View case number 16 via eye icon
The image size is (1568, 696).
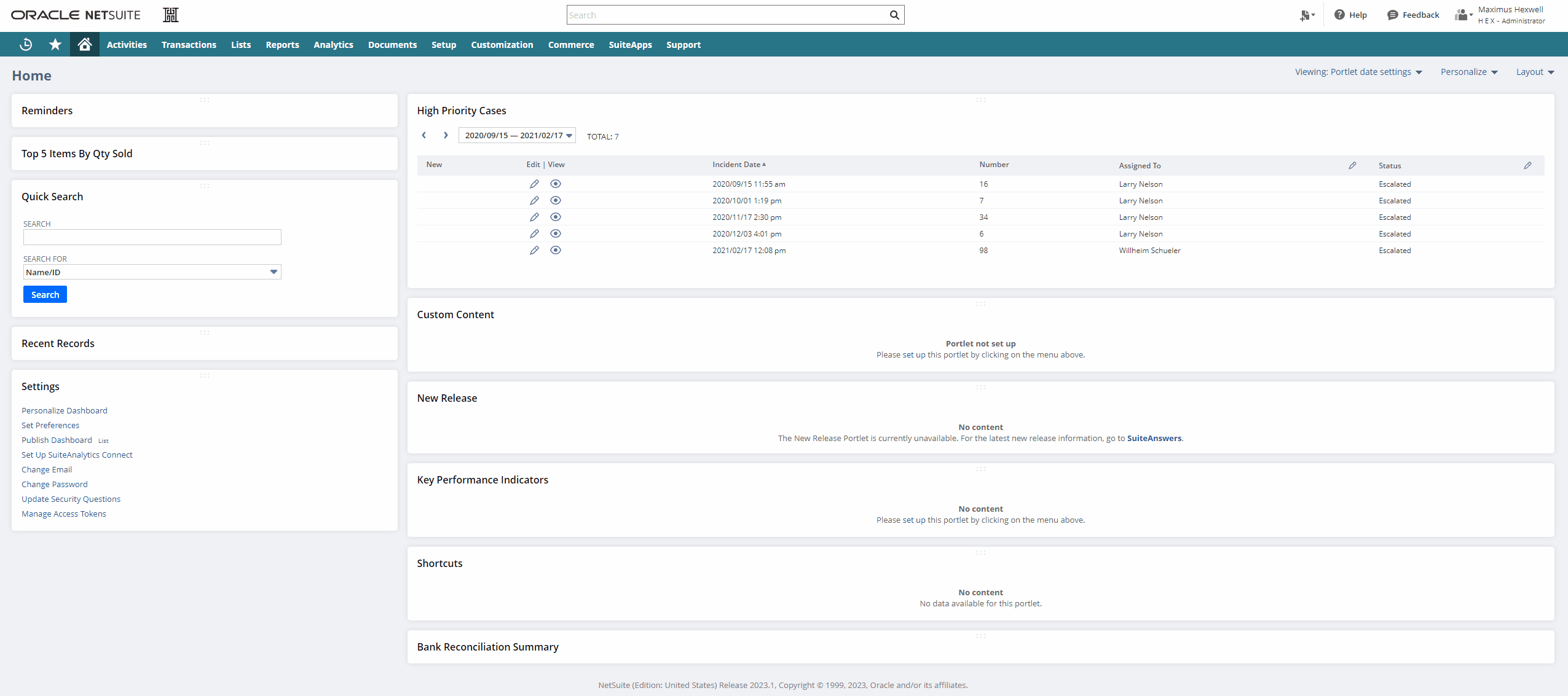pos(556,184)
